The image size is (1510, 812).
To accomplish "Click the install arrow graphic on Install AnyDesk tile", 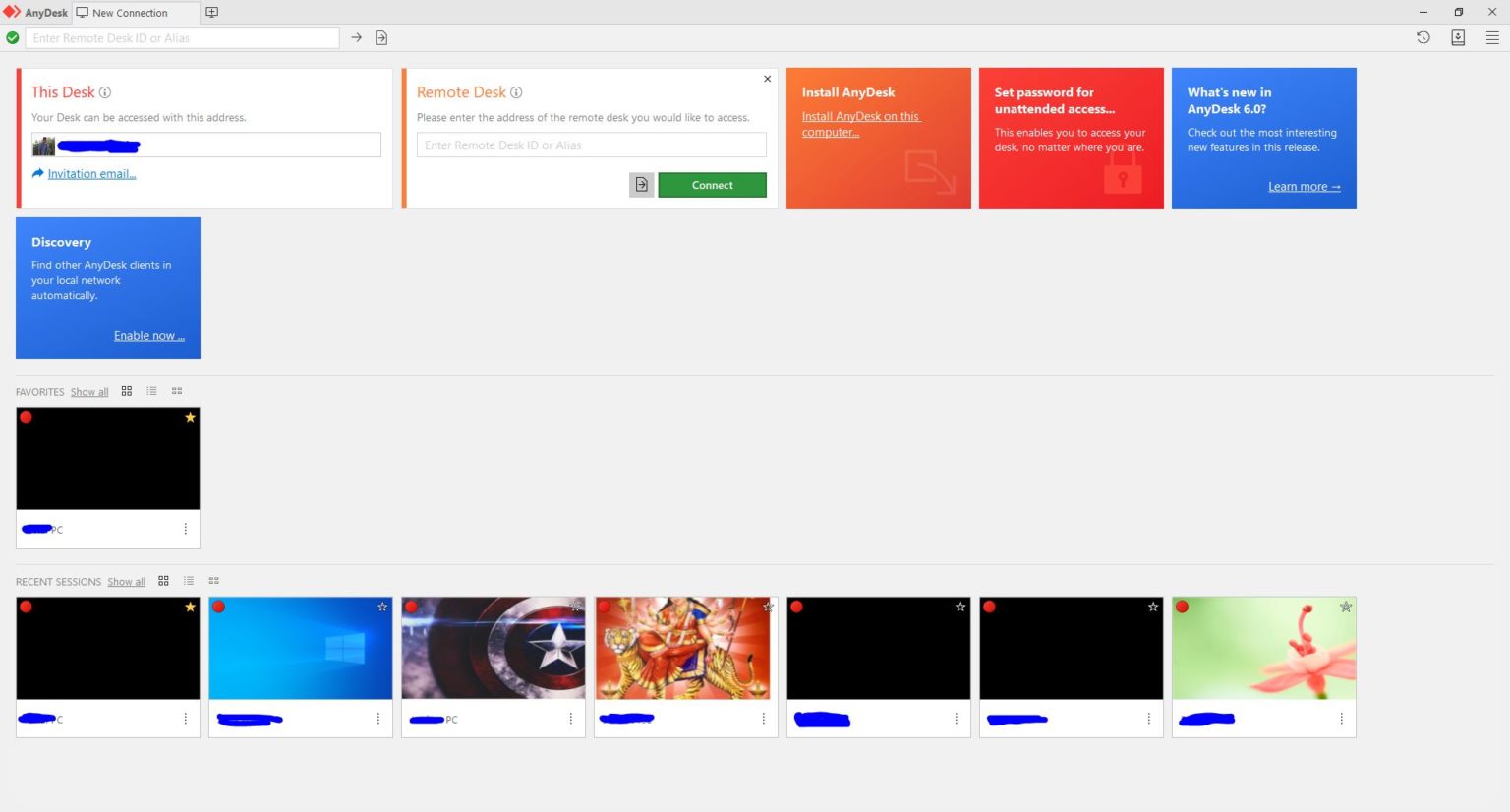I will [x=929, y=171].
